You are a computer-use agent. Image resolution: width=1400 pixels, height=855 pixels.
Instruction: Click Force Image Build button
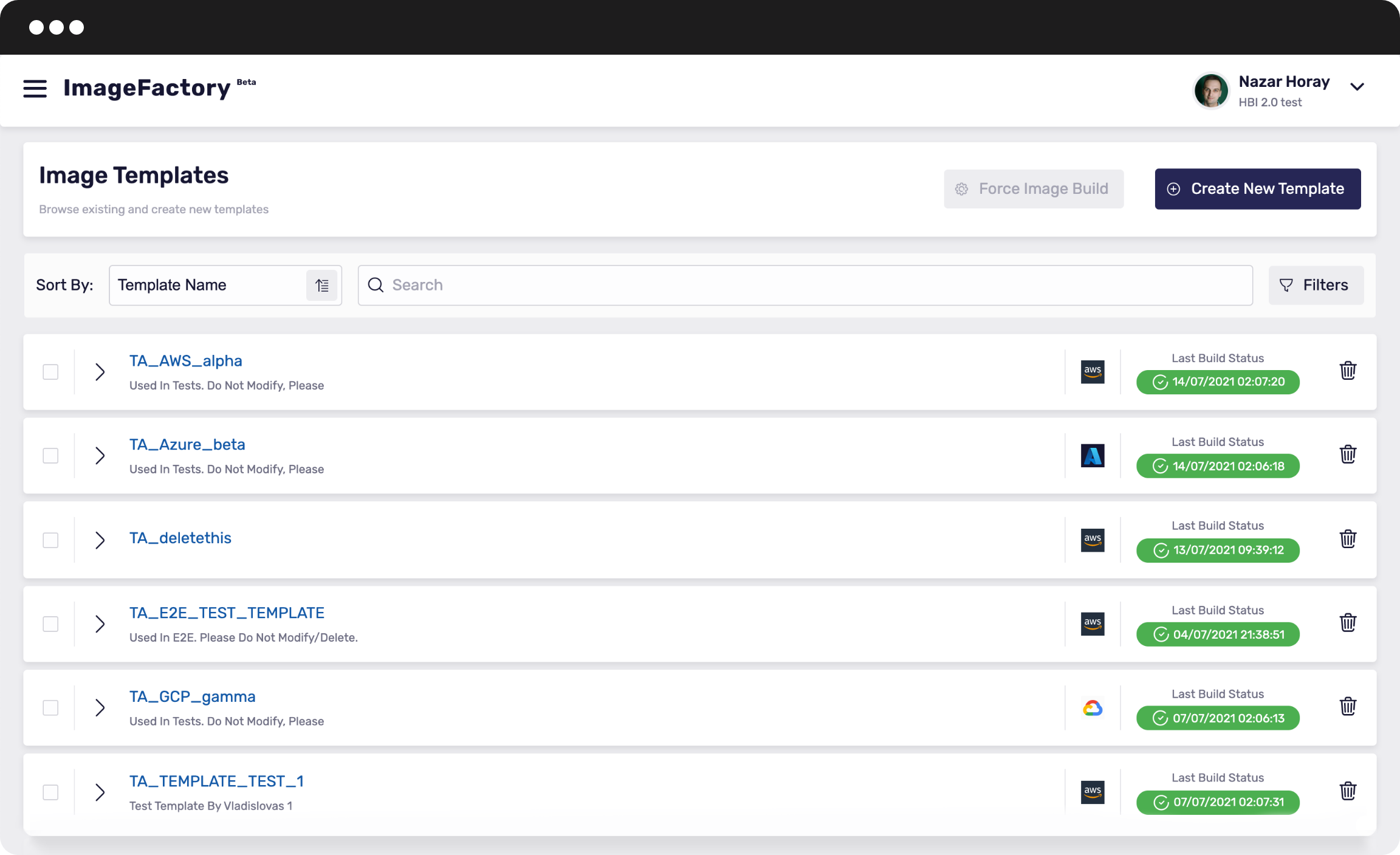click(1034, 189)
